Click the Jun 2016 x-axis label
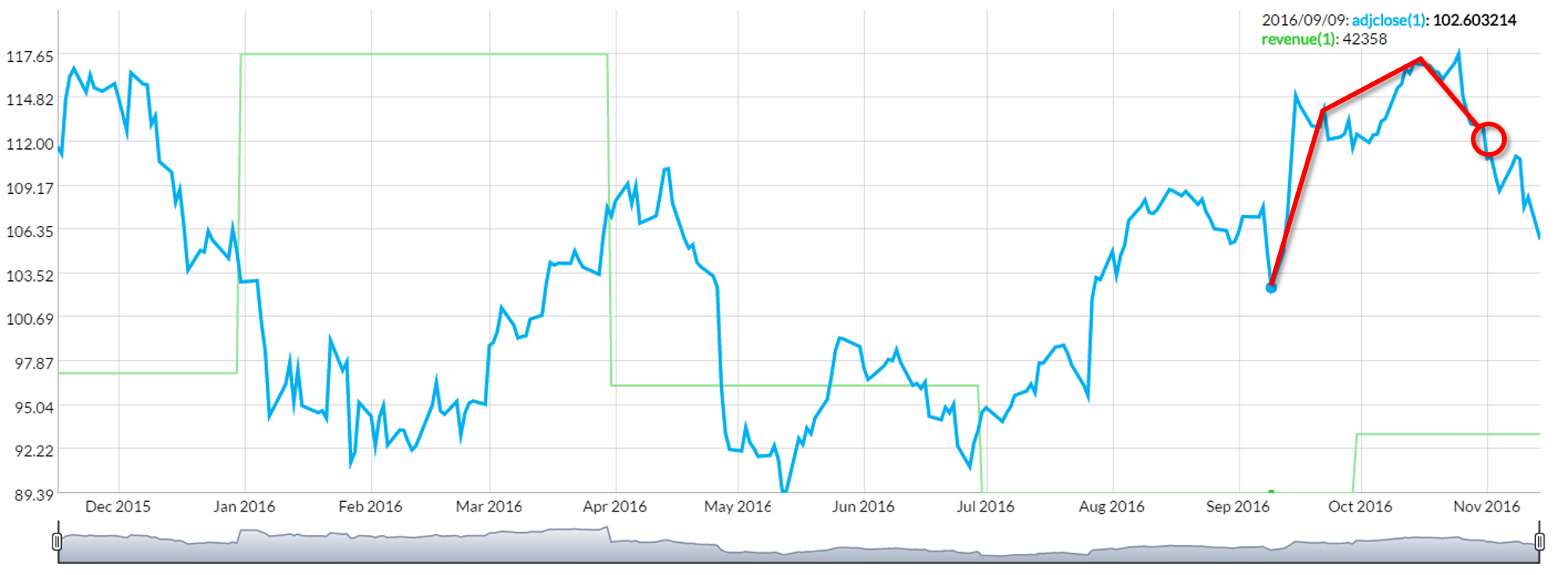1568x575 pixels. tap(863, 507)
